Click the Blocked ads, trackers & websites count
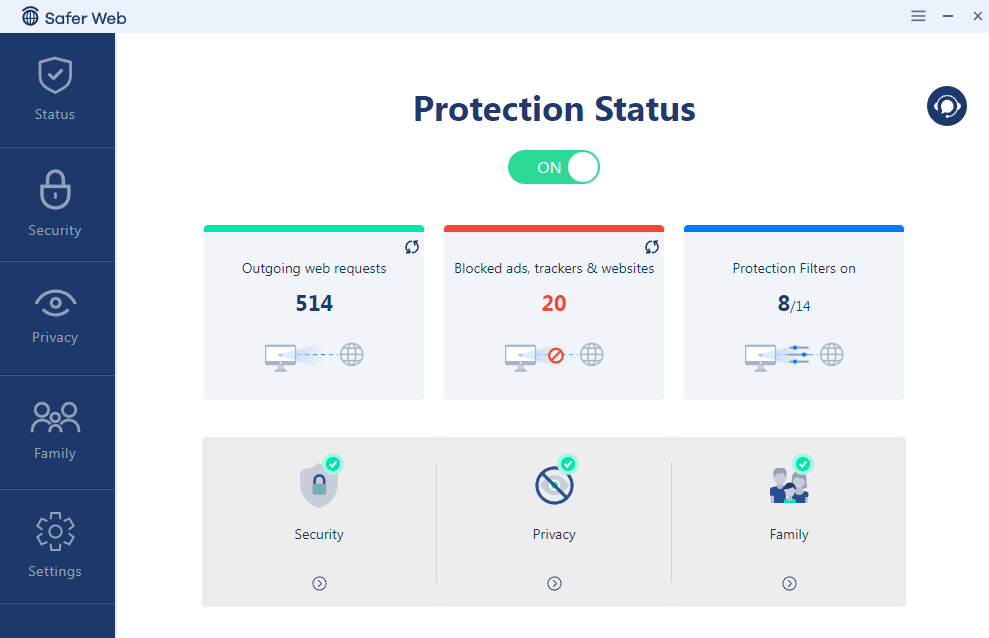The width and height of the screenshot is (989, 638). tap(553, 303)
